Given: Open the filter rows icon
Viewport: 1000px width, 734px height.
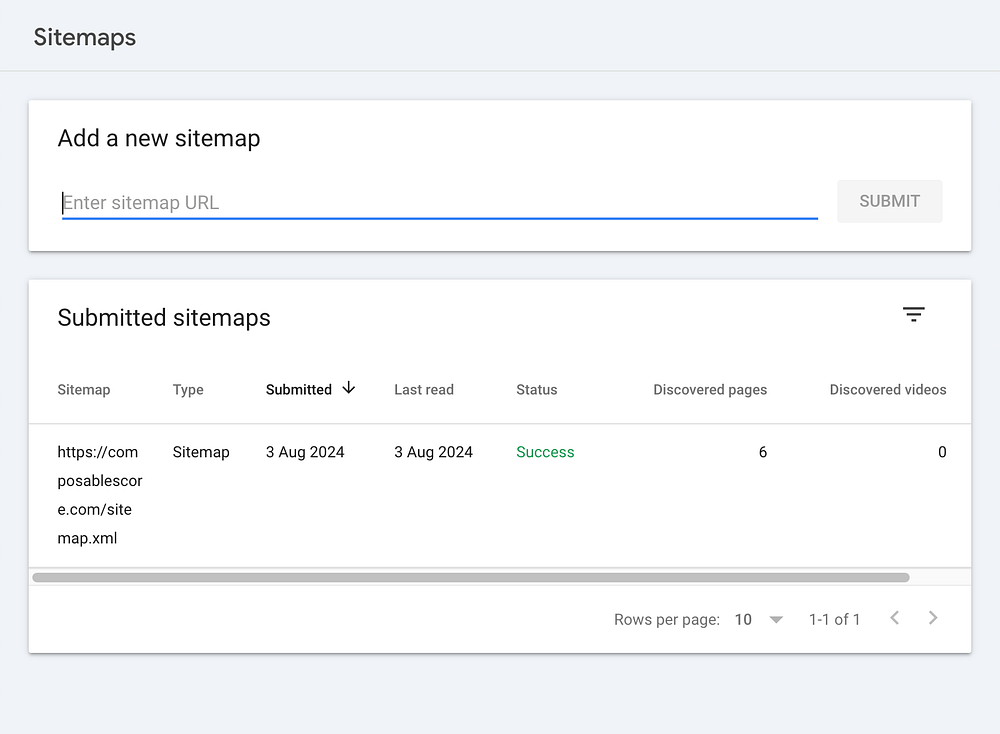Looking at the screenshot, I should tap(913, 315).
